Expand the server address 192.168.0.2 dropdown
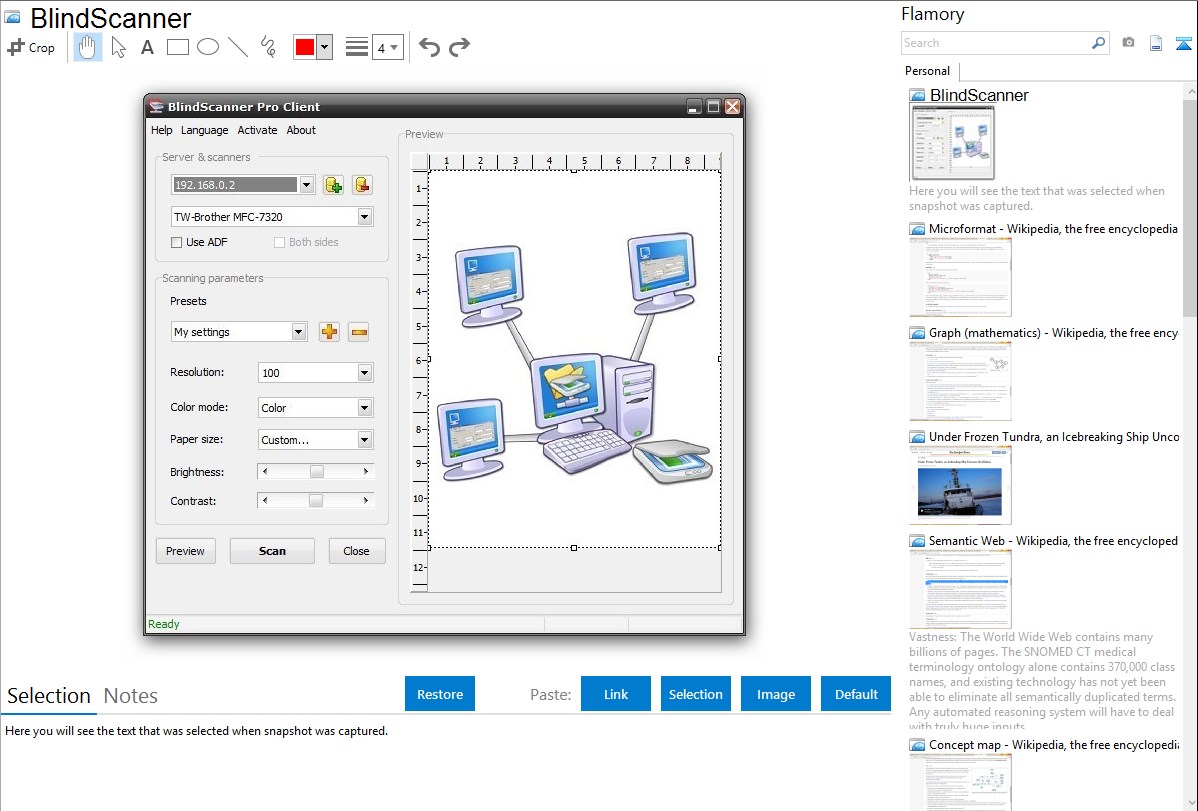 pyautogui.click(x=306, y=185)
